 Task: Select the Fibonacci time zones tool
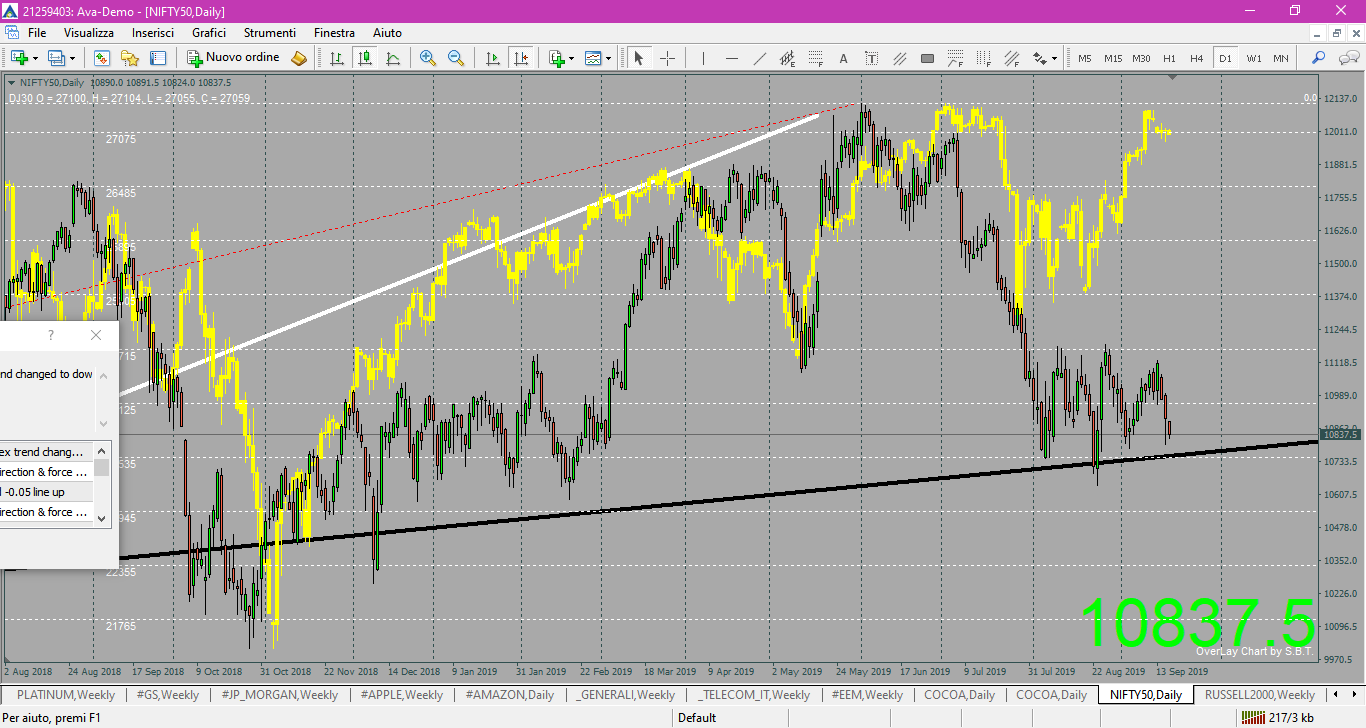pos(983,58)
